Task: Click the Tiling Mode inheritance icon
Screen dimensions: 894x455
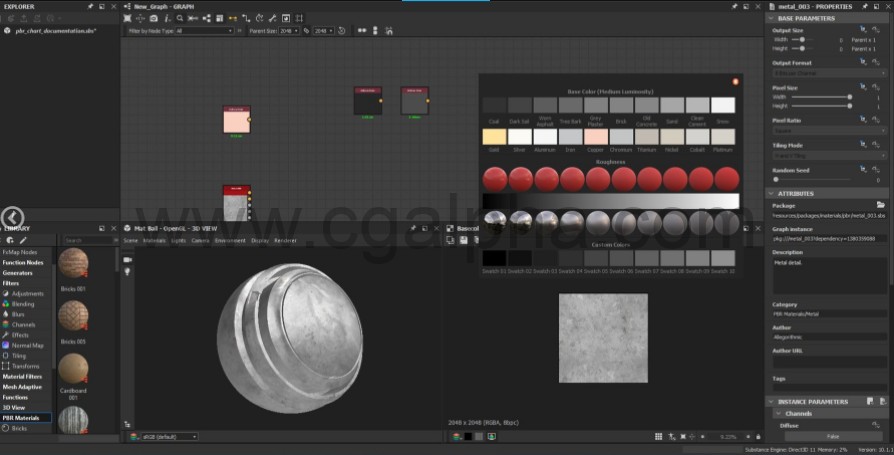Action: click(863, 145)
